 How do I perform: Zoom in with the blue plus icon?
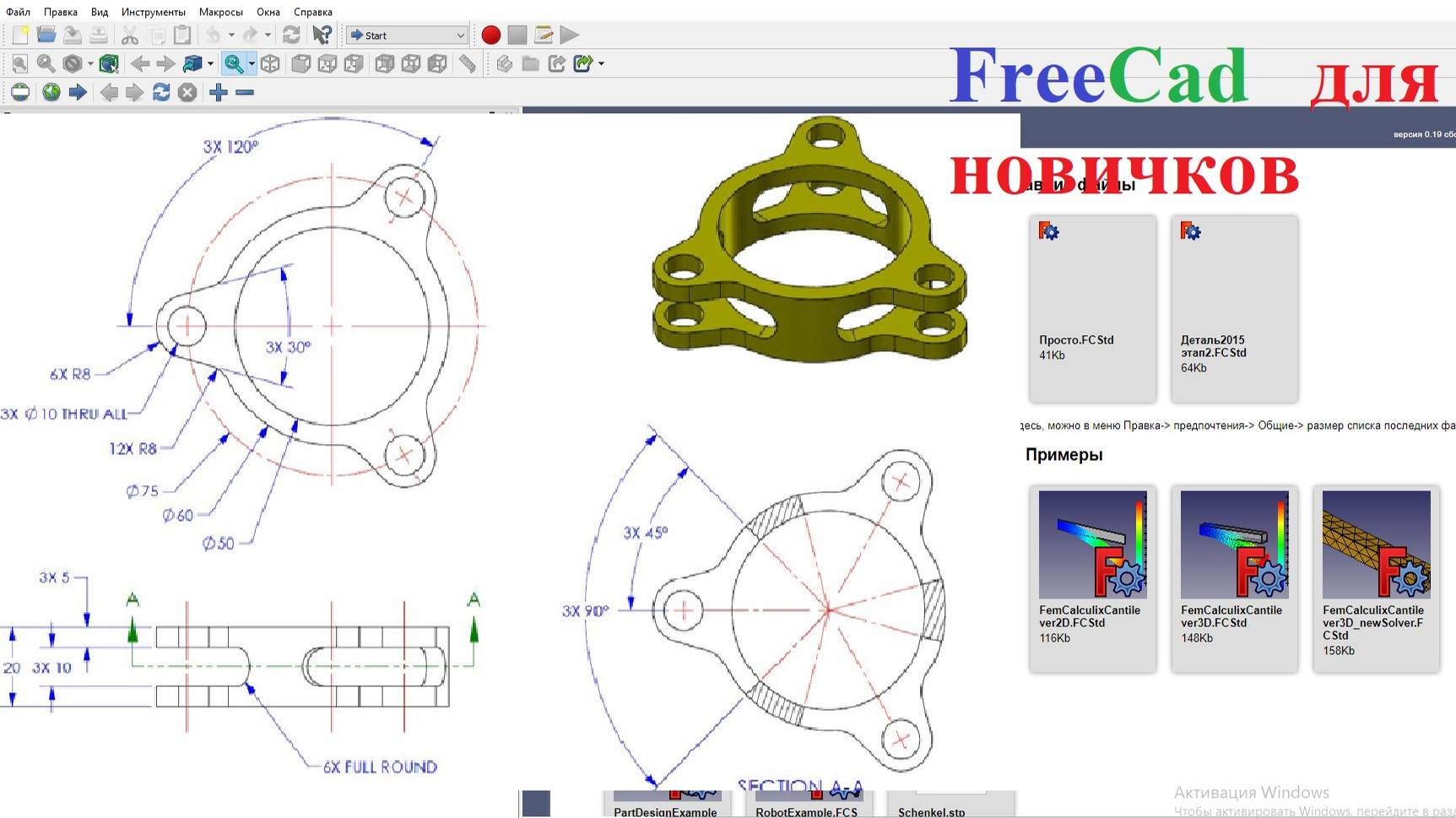click(x=219, y=93)
